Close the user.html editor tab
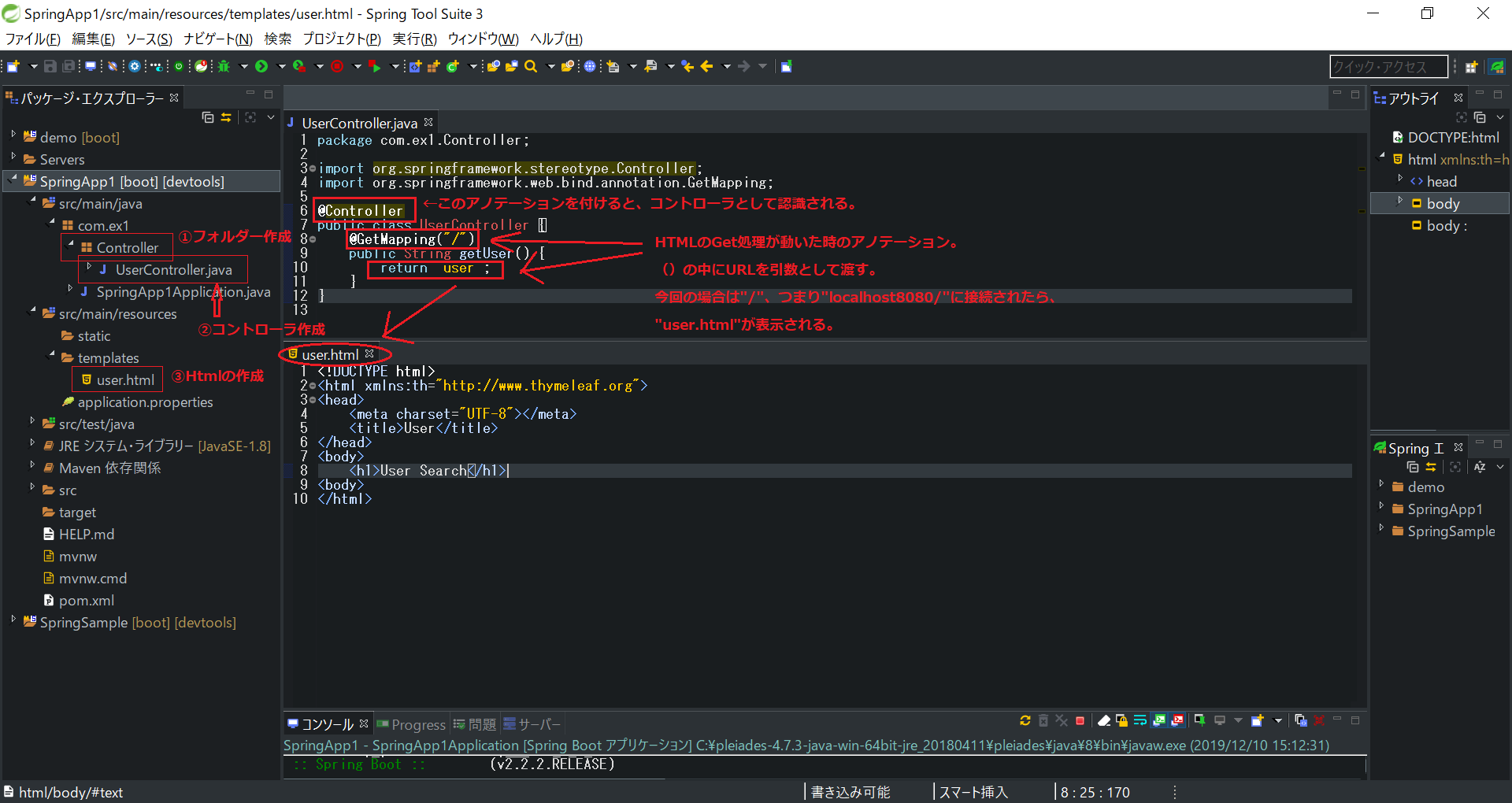Viewport: 1512px width, 803px height. coord(369,354)
